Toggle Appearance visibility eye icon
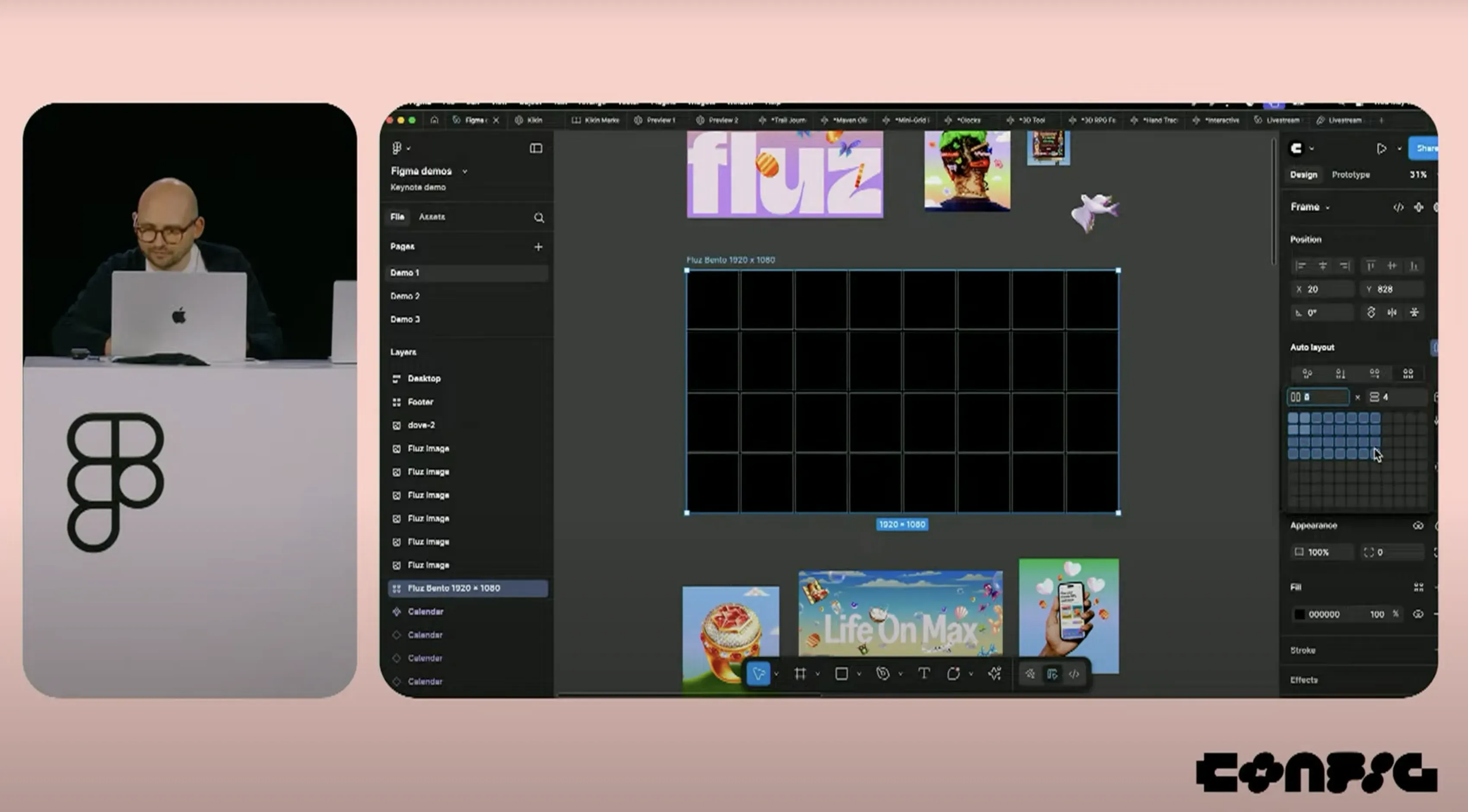This screenshot has height=812, width=1468. [x=1418, y=525]
